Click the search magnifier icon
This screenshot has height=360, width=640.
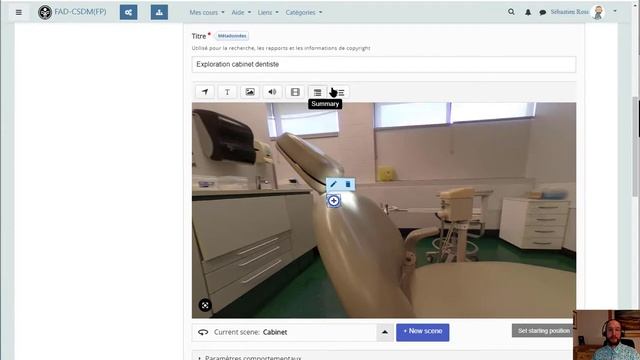point(511,12)
